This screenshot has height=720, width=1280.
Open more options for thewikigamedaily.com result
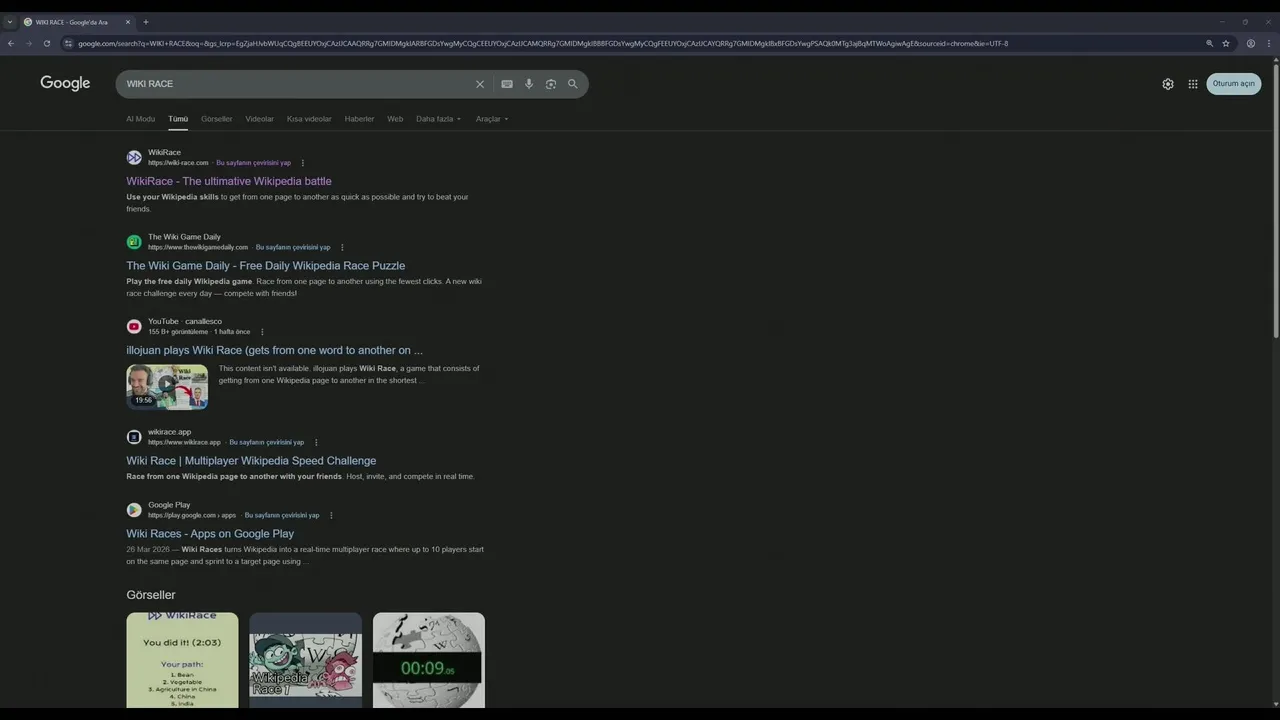342,247
